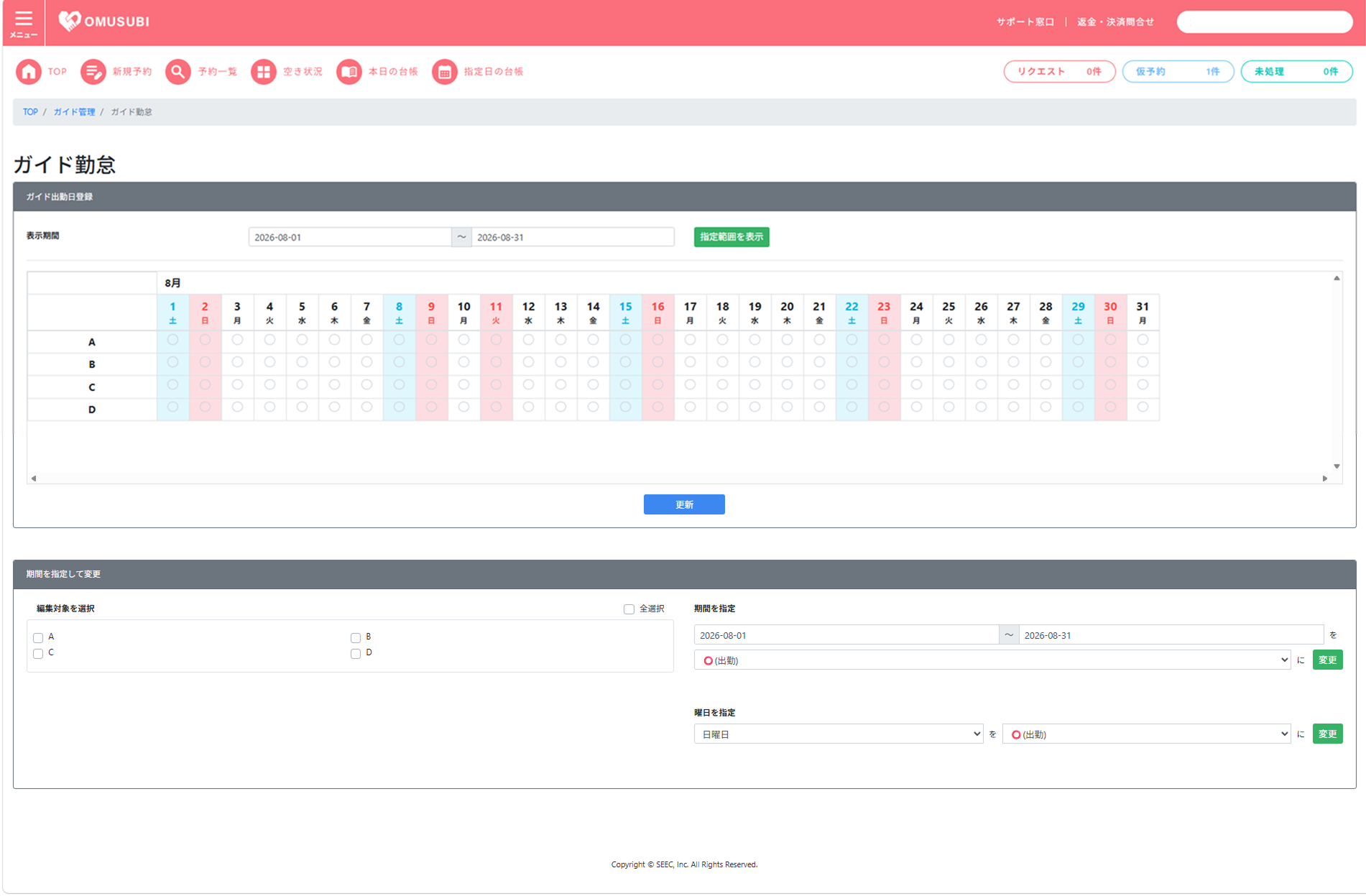
Task: Toggle guide A attendance on August 31
Action: [x=1143, y=340]
